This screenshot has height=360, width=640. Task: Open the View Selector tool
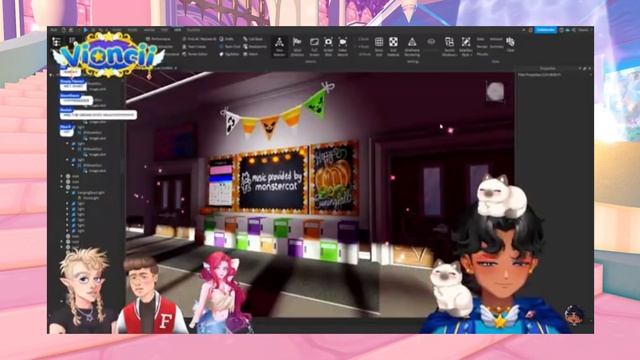pos(279,47)
